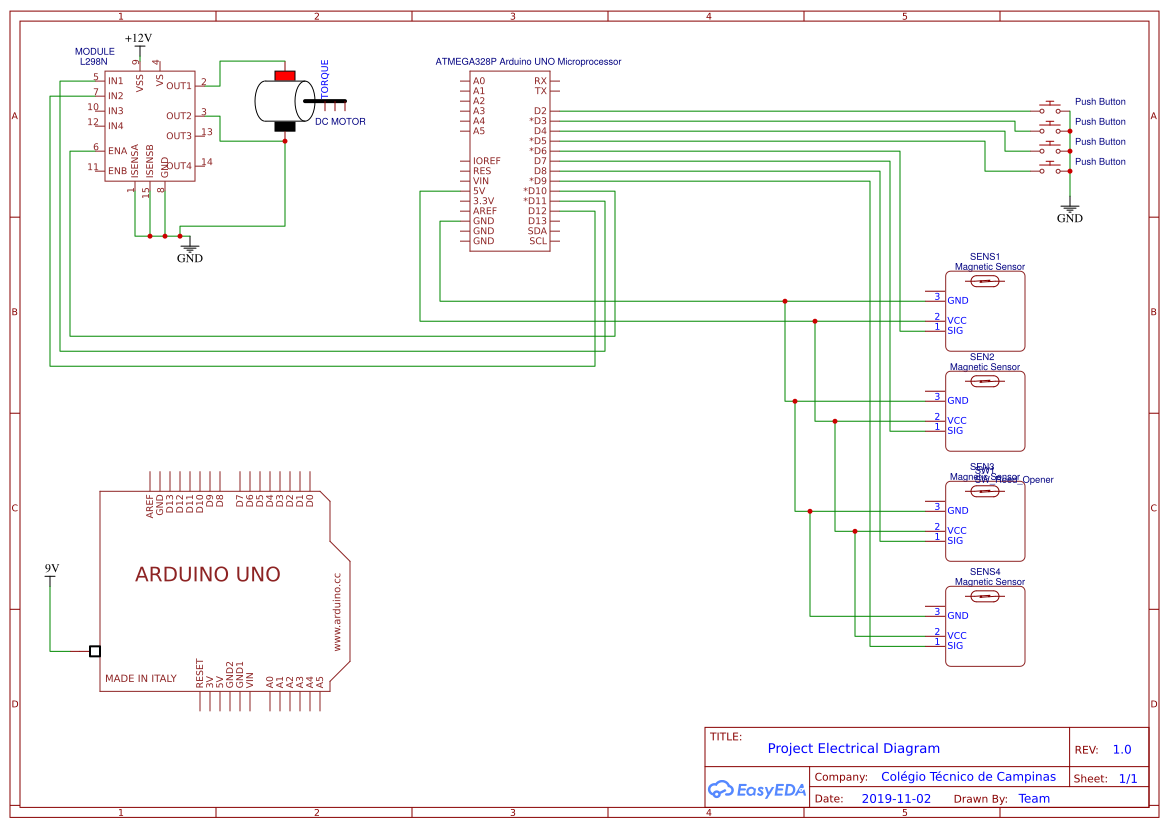Select the ARDUINO UNO board label
The width and height of the screenshot is (1169, 828).
[x=208, y=575]
